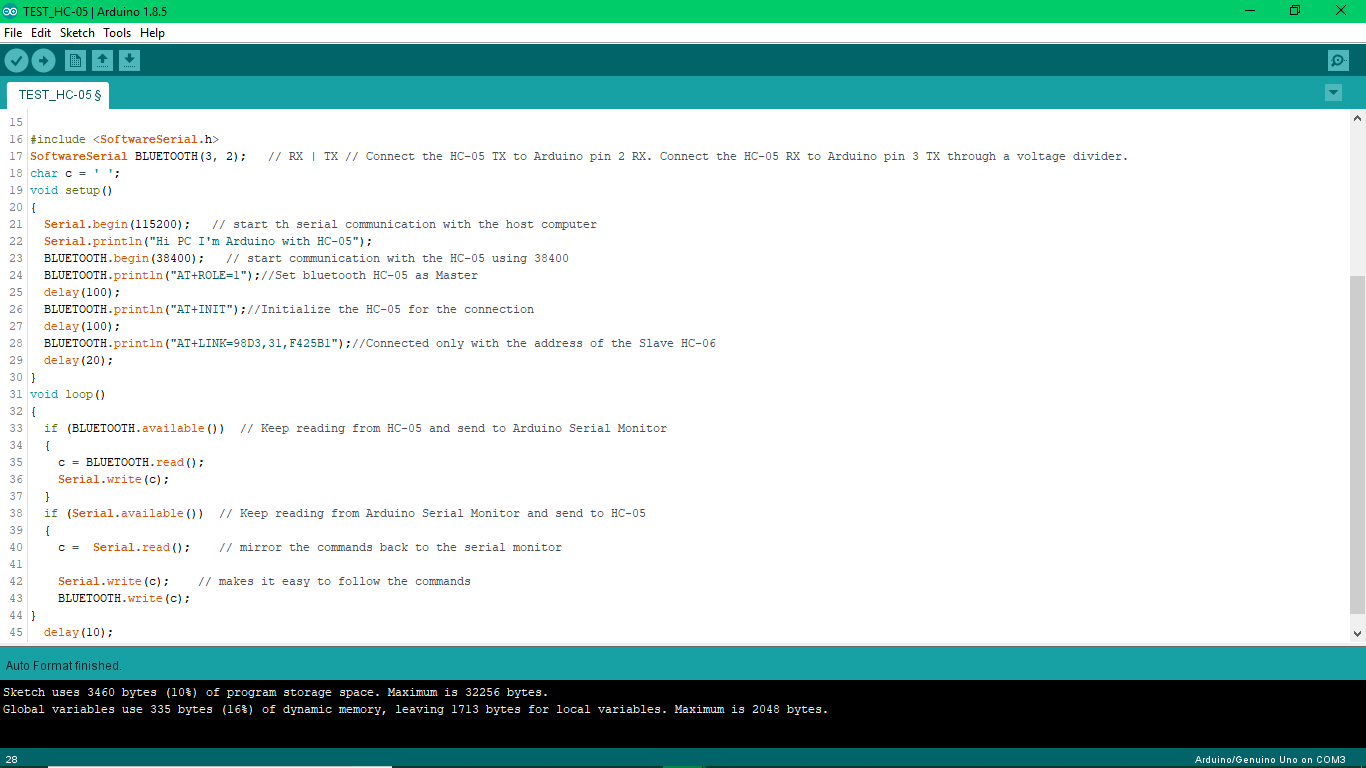Click the delay(20); line
Screen dimensions: 1366x768
[x=79, y=361]
